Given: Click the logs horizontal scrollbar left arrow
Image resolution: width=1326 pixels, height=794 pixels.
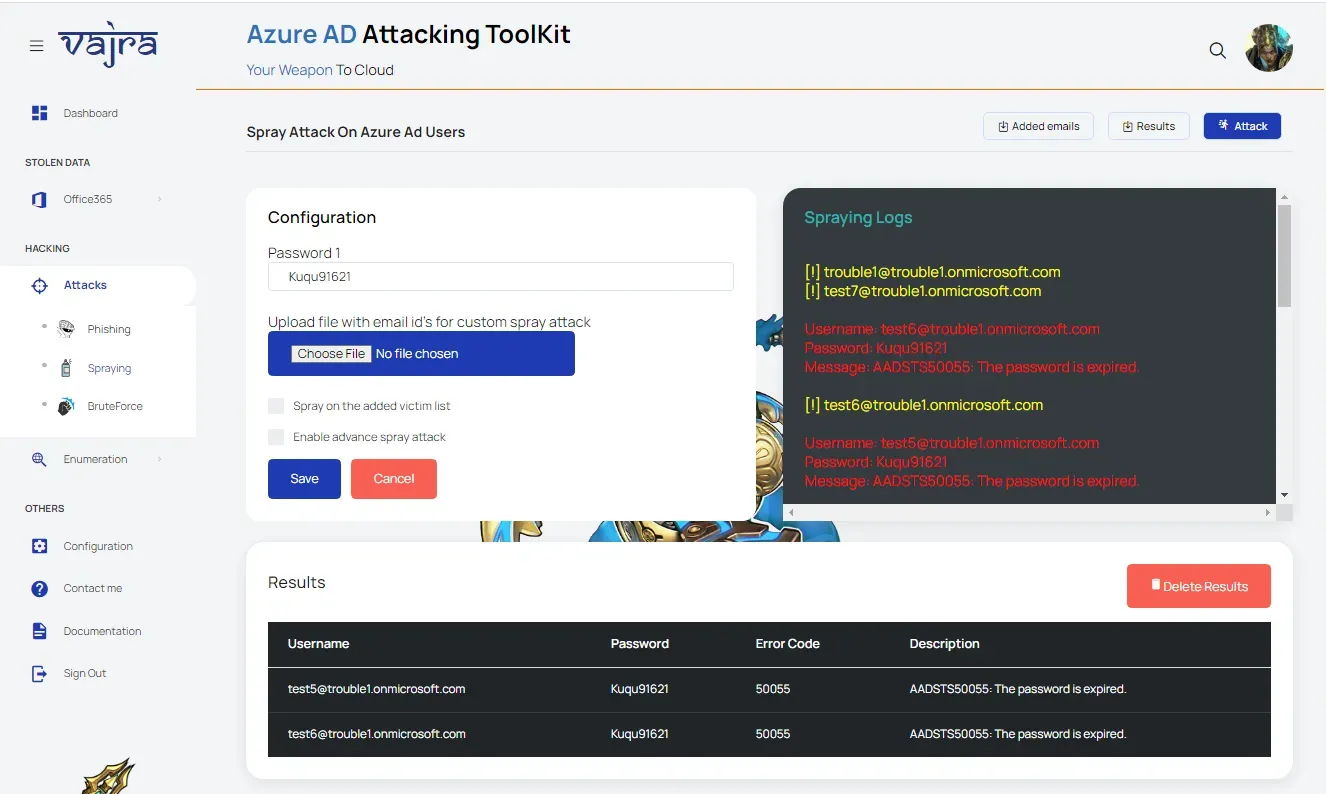Looking at the screenshot, I should coord(791,512).
